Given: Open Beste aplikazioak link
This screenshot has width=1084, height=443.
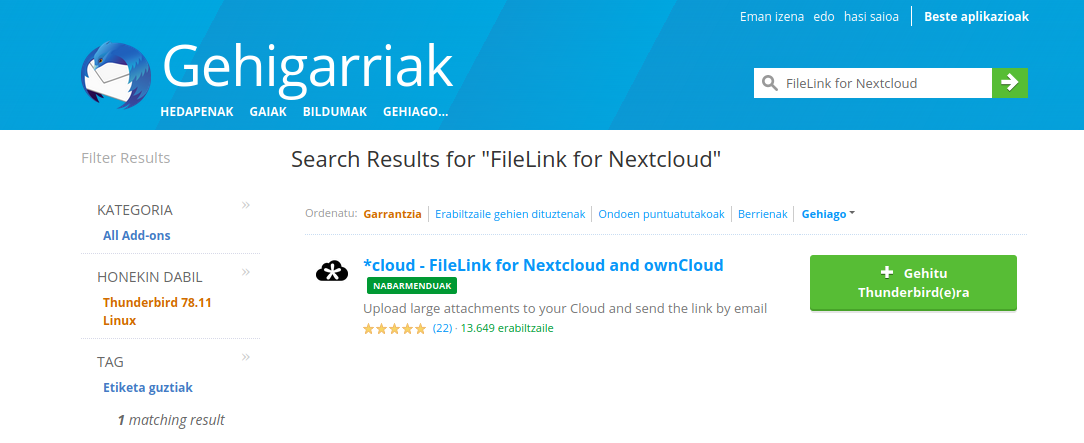Looking at the screenshot, I should 976,17.
